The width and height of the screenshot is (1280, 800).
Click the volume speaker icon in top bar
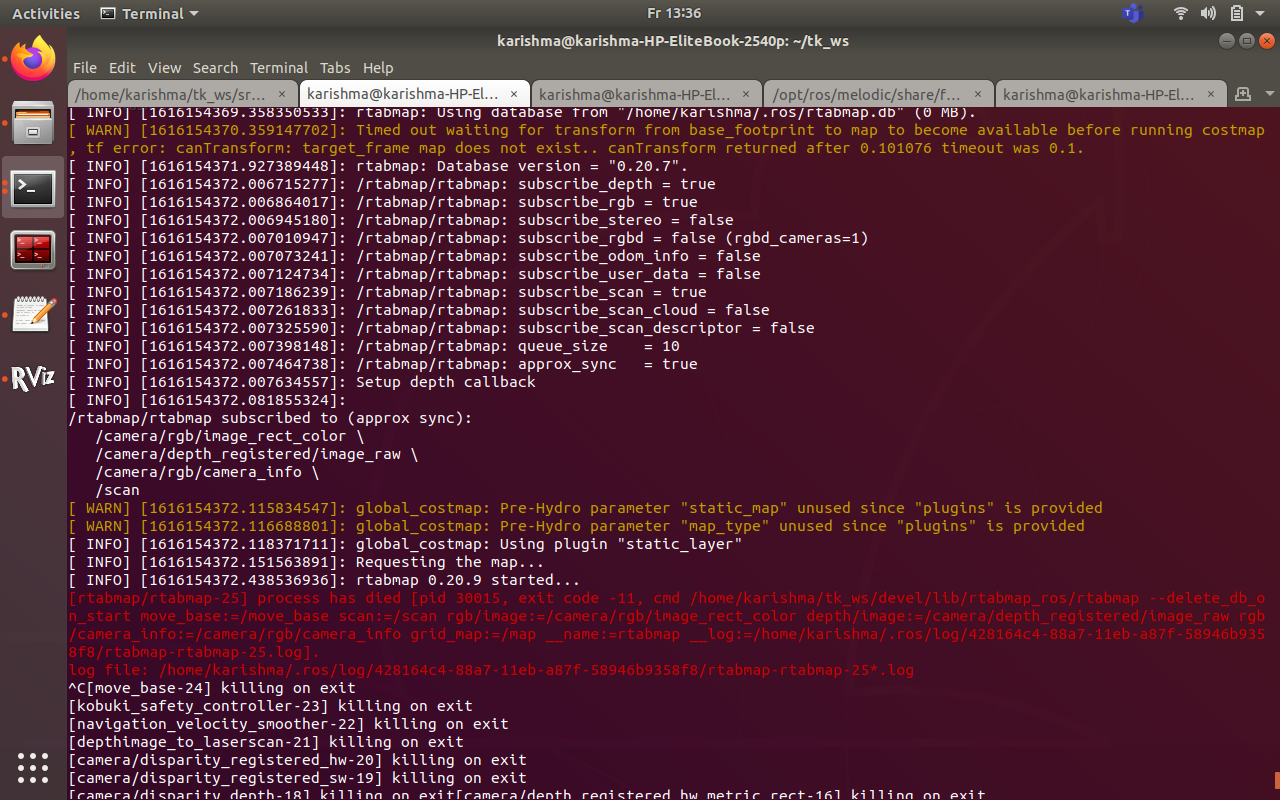click(x=1208, y=14)
